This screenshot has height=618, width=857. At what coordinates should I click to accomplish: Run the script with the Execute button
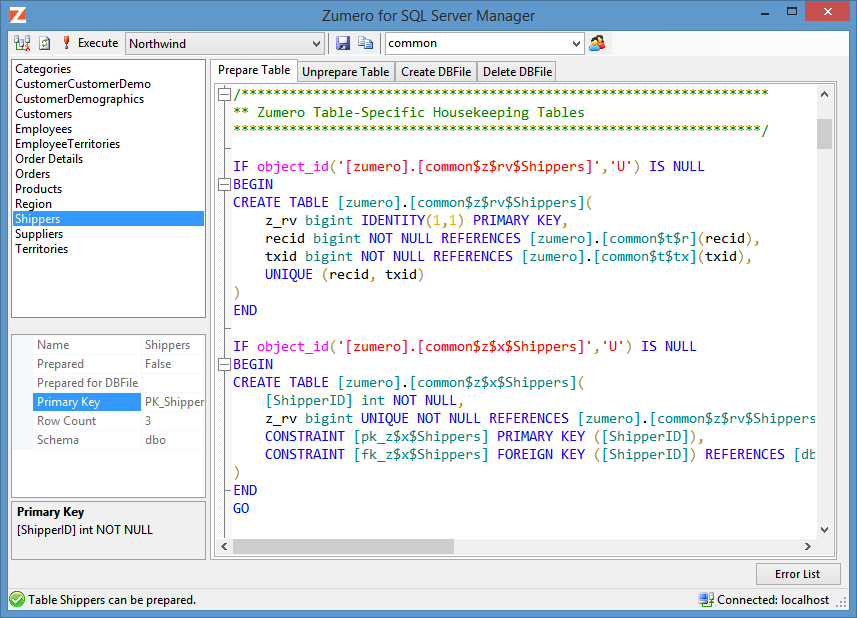[90, 43]
